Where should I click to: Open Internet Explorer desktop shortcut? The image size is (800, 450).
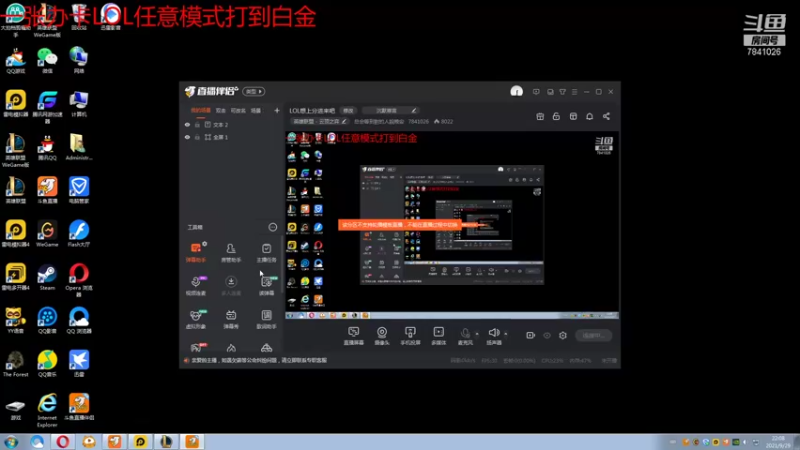click(x=47, y=410)
